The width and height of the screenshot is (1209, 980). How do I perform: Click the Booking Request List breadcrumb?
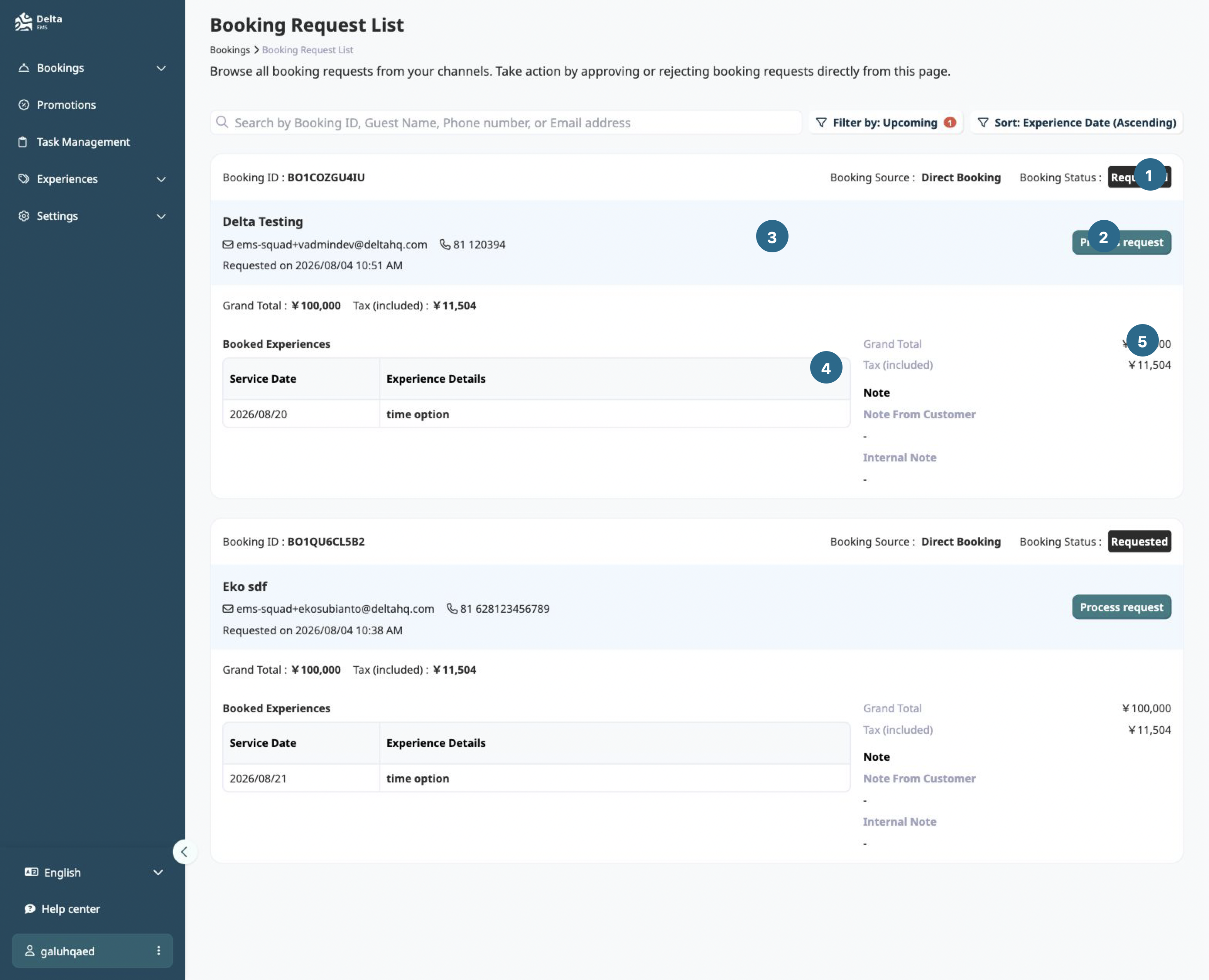307,50
